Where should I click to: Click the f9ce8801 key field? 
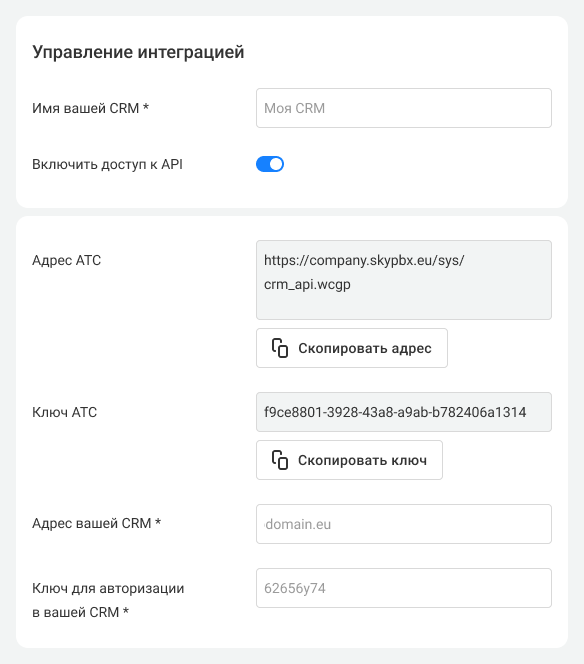click(404, 412)
